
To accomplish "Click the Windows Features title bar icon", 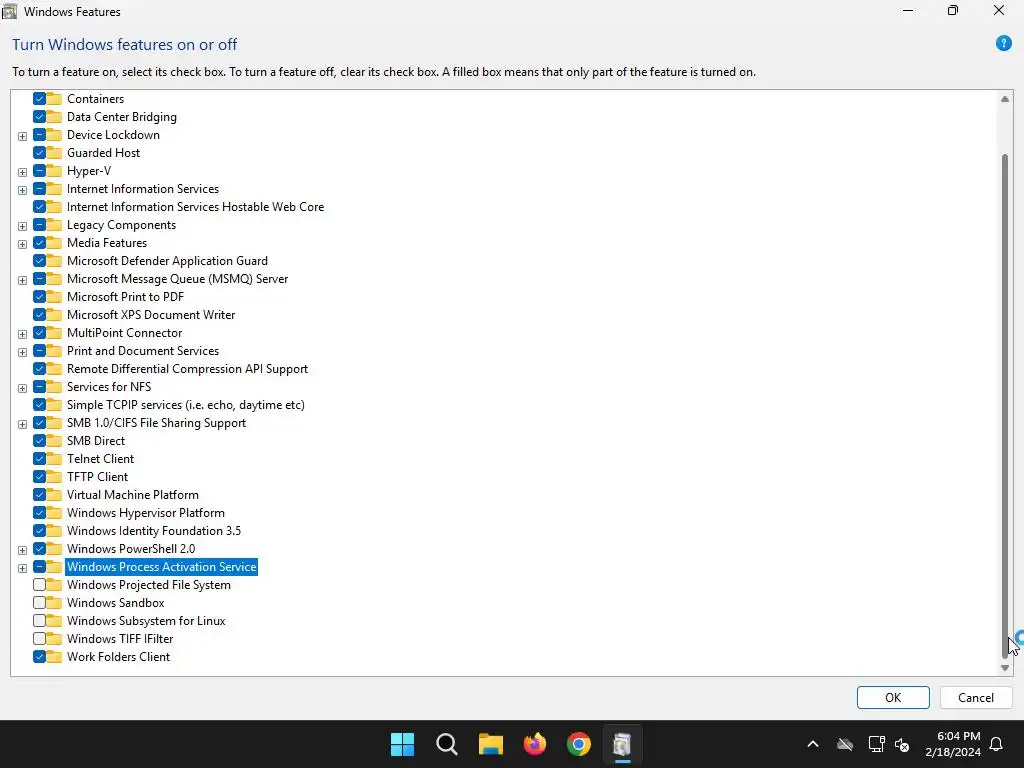I will [x=10, y=11].
